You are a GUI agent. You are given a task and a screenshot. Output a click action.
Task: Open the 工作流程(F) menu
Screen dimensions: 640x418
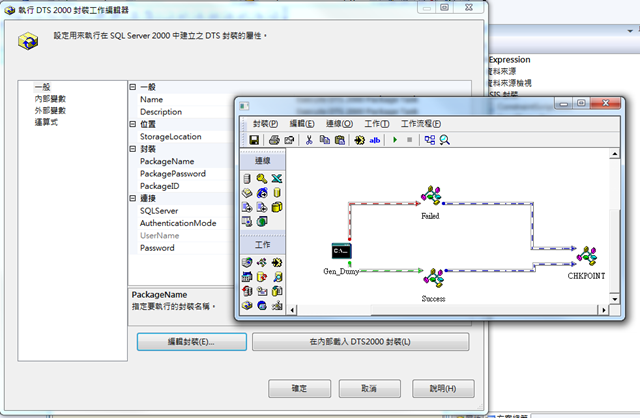(421, 124)
